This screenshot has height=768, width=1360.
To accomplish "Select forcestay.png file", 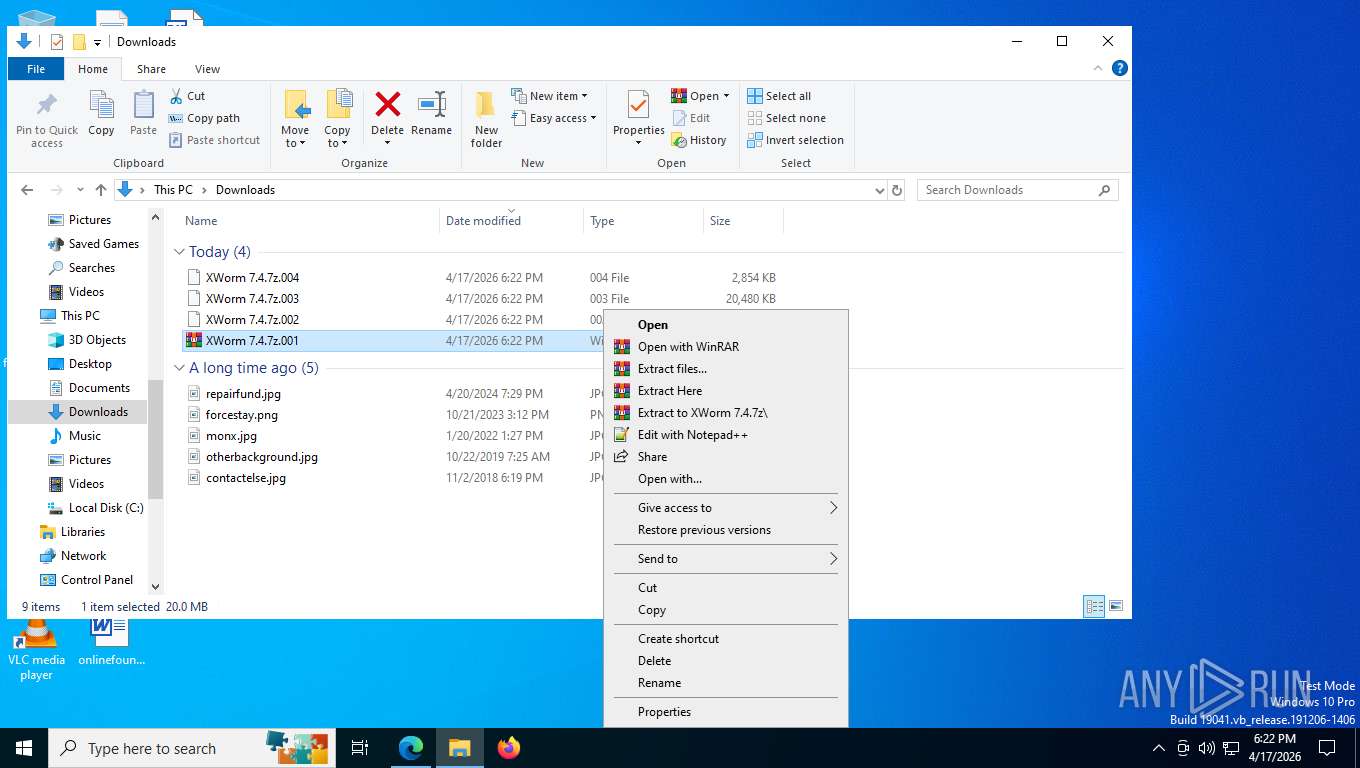I will 242,415.
